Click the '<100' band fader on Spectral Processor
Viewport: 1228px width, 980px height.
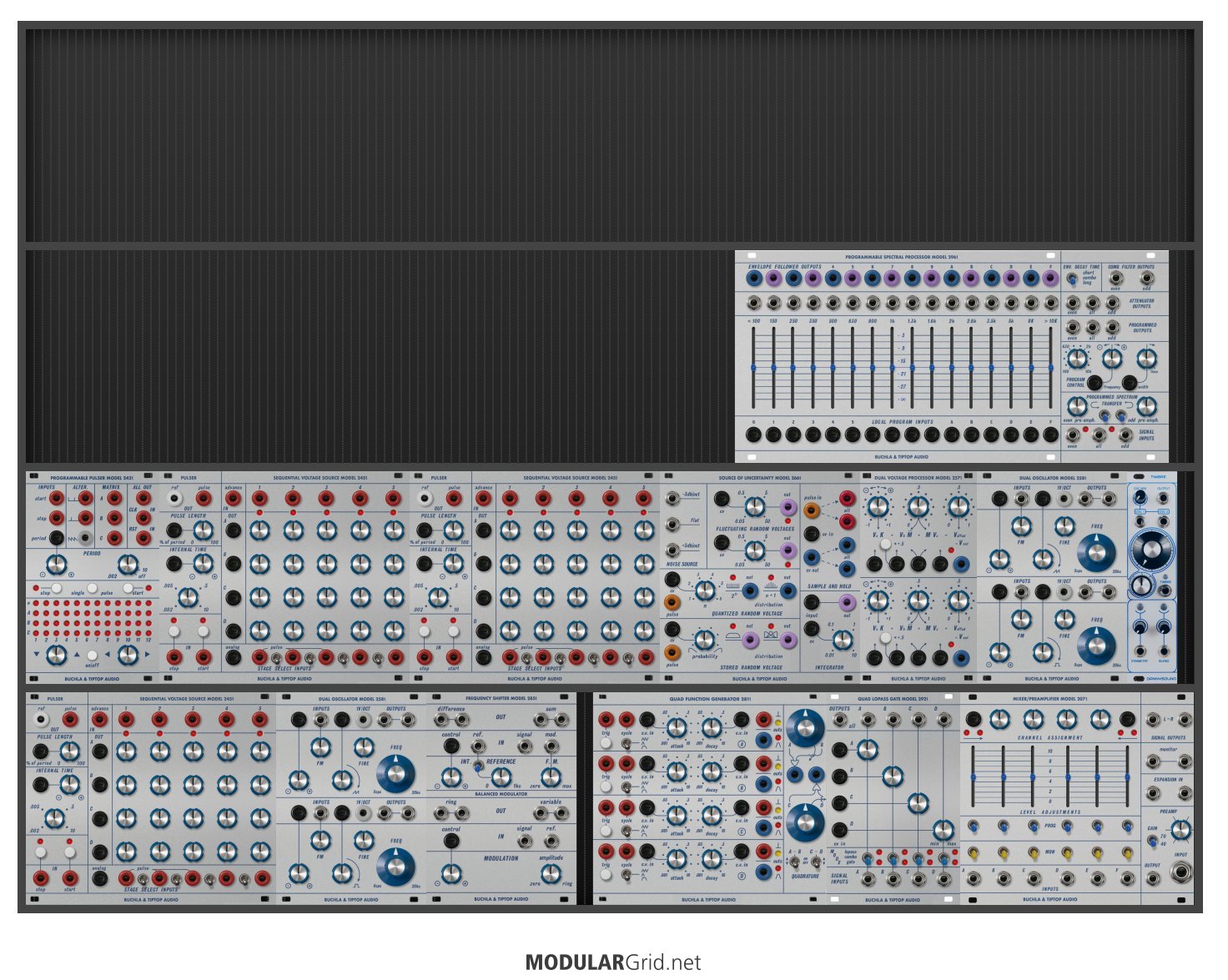[x=753, y=368]
